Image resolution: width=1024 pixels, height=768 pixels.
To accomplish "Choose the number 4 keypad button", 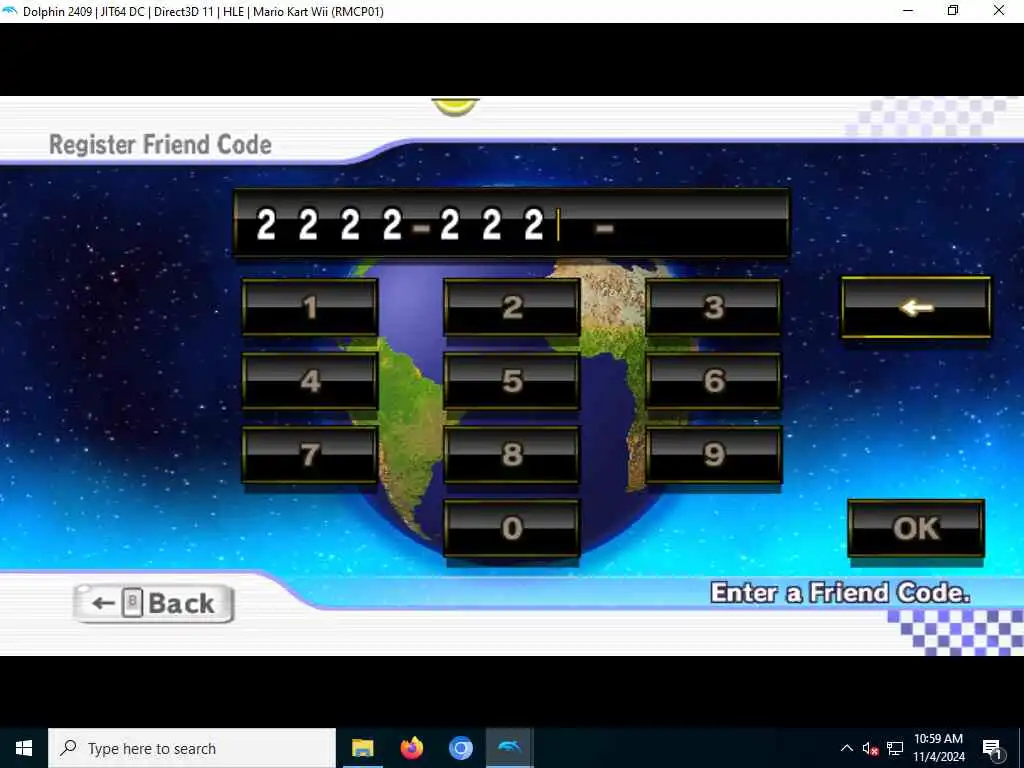I will tap(310, 381).
